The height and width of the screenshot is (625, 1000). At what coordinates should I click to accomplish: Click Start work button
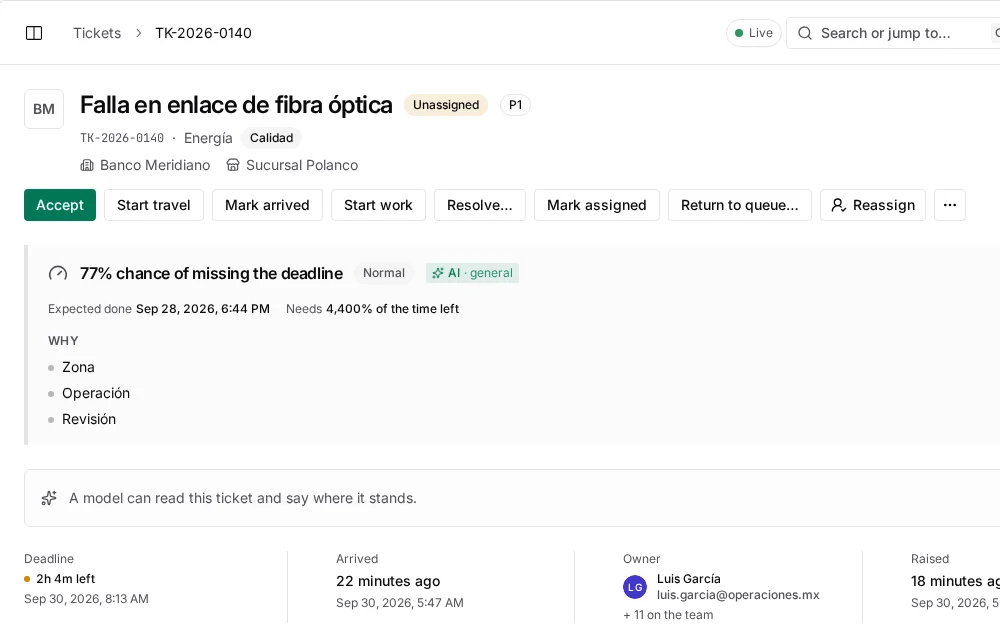(378, 205)
